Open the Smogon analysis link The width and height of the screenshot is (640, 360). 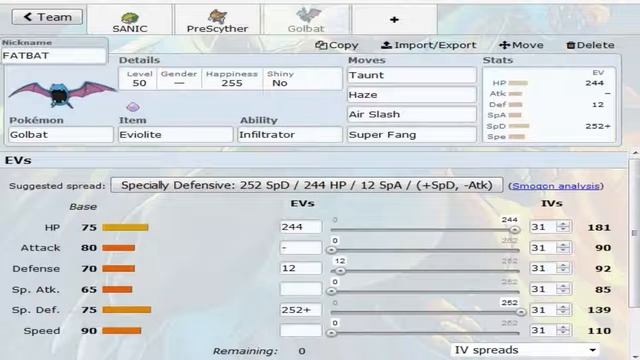point(556,186)
